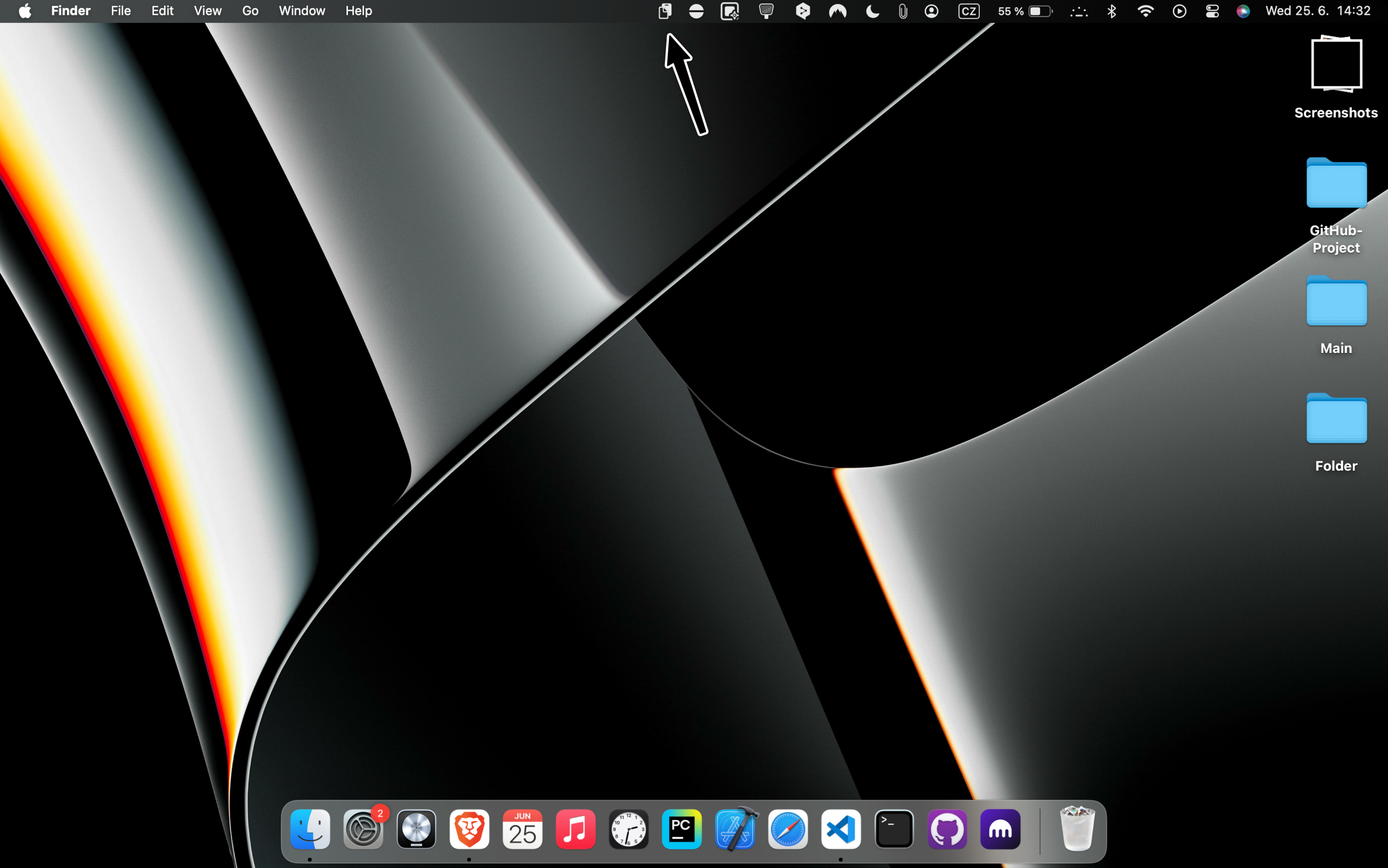Click the dotted menu bar icon beside battery

(x=1079, y=11)
